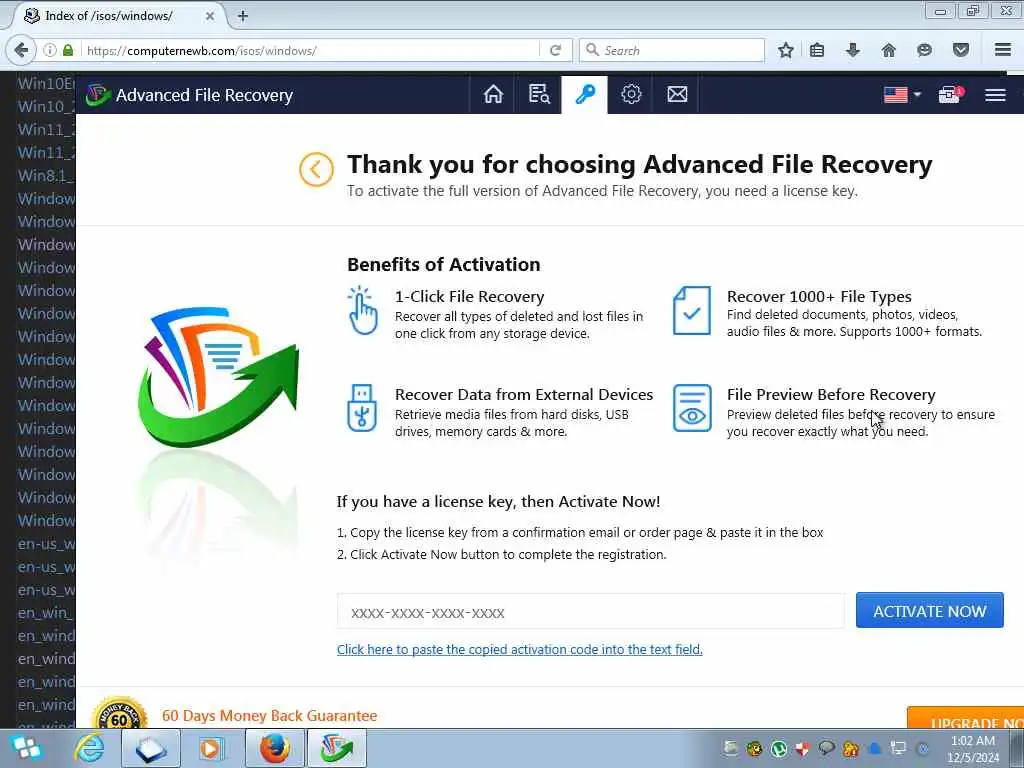This screenshot has width=1024, height=768.
Task: Switch to Firefox in the taskbar
Action: point(274,748)
